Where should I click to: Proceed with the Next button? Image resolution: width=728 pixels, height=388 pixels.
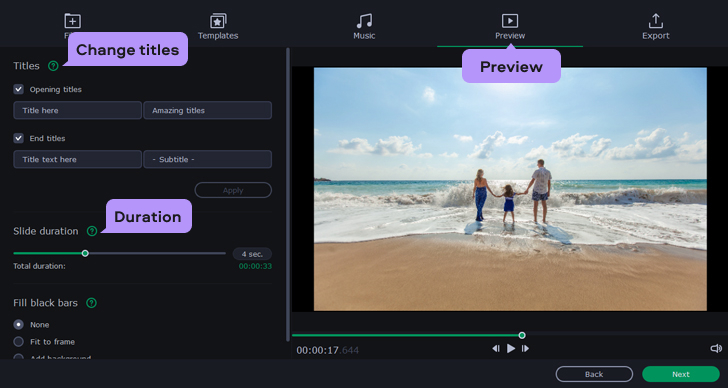681,374
